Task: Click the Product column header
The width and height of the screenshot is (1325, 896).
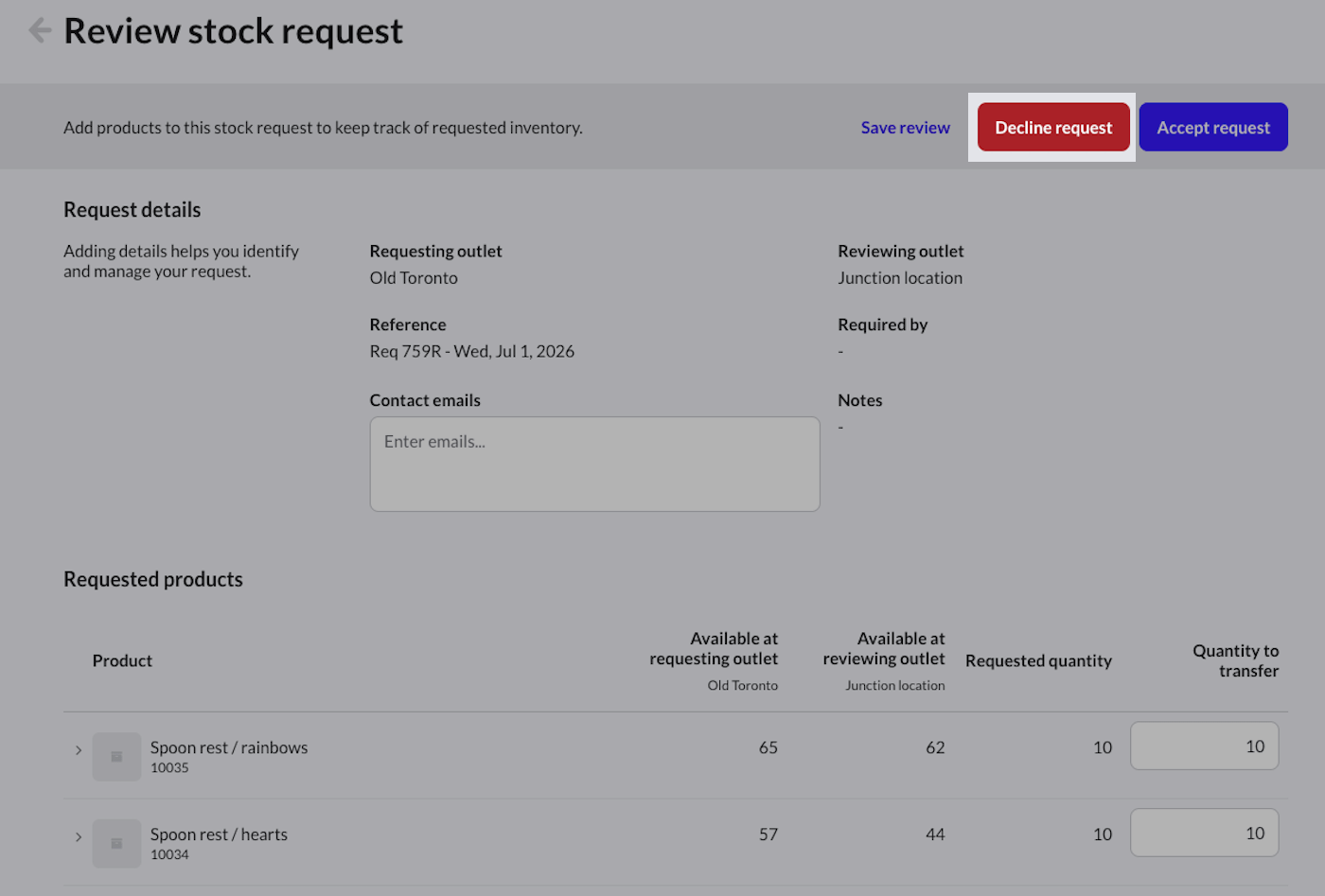Action: (122, 660)
